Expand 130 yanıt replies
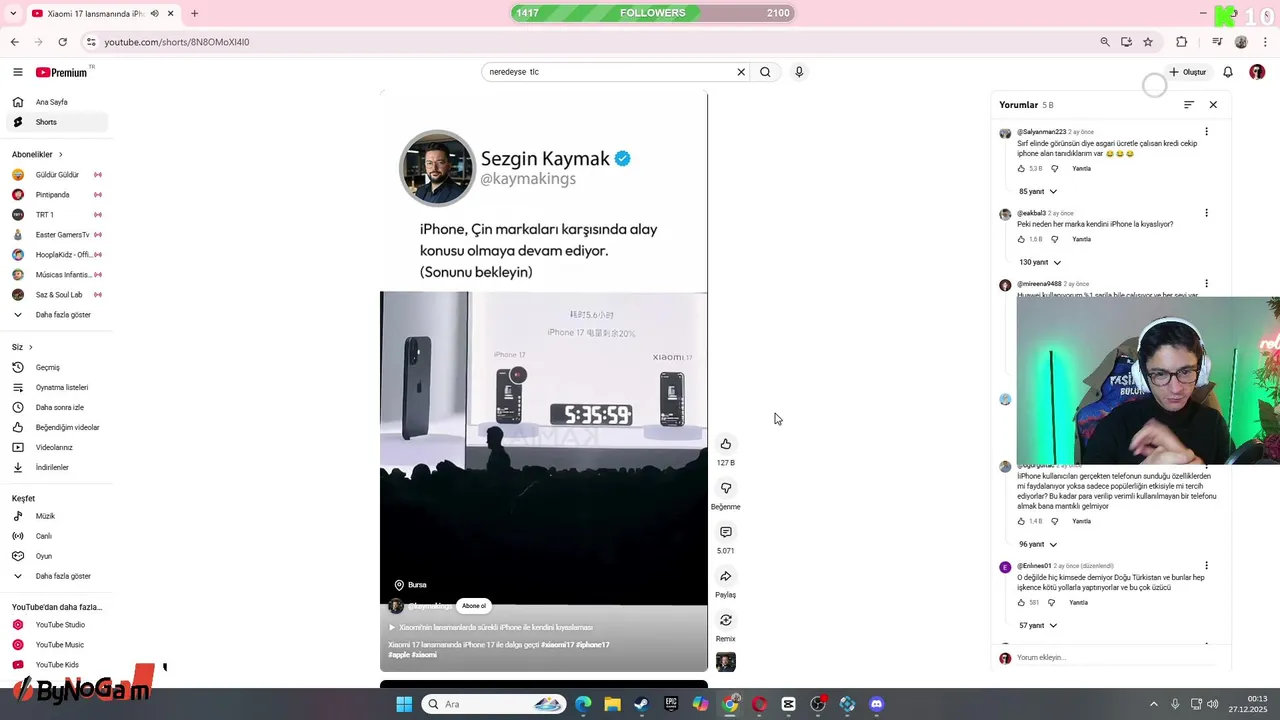The height and width of the screenshot is (720, 1280). (1040, 263)
